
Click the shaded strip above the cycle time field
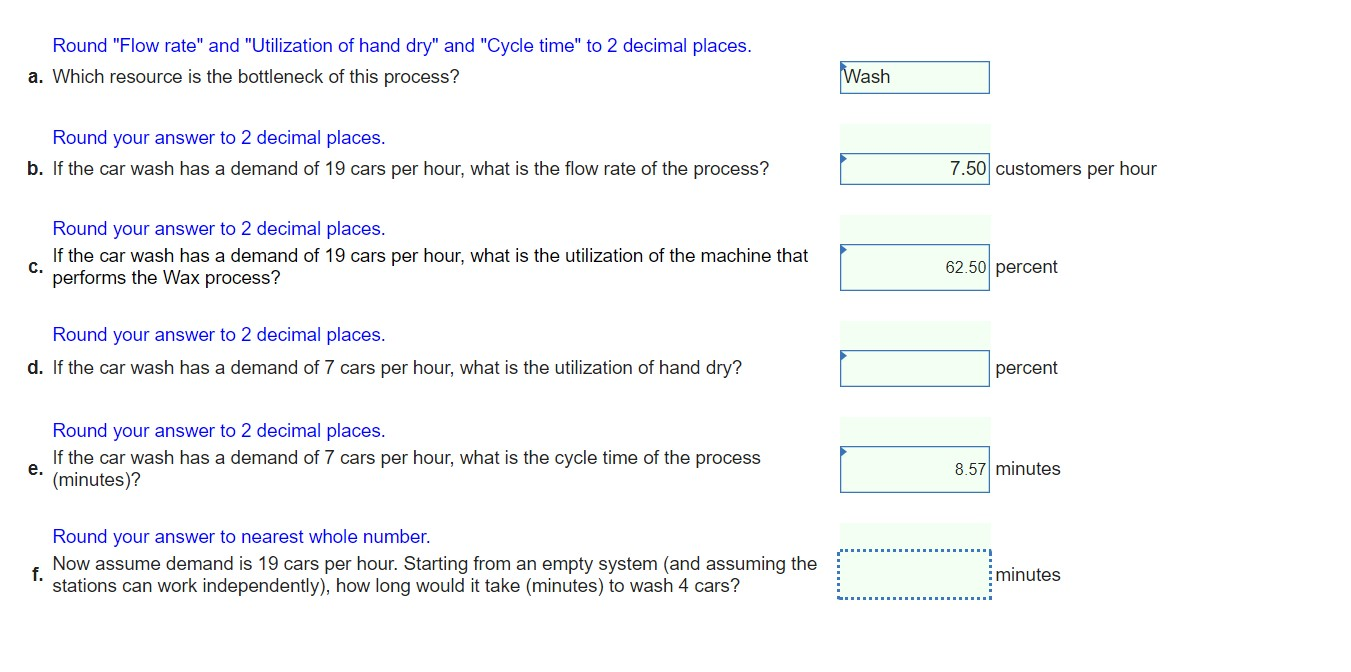[912, 430]
